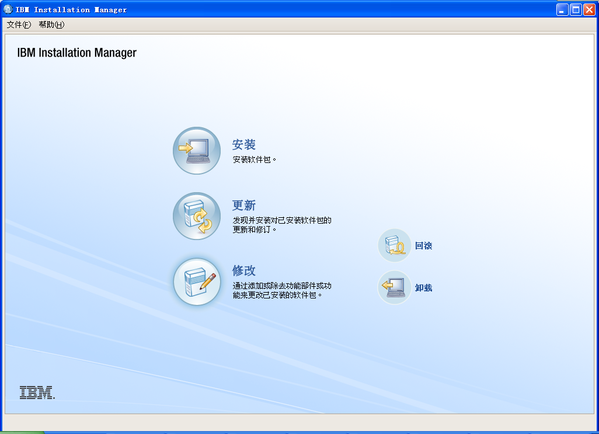Open the 文件(F) menu
The image size is (599, 434).
(x=19, y=25)
